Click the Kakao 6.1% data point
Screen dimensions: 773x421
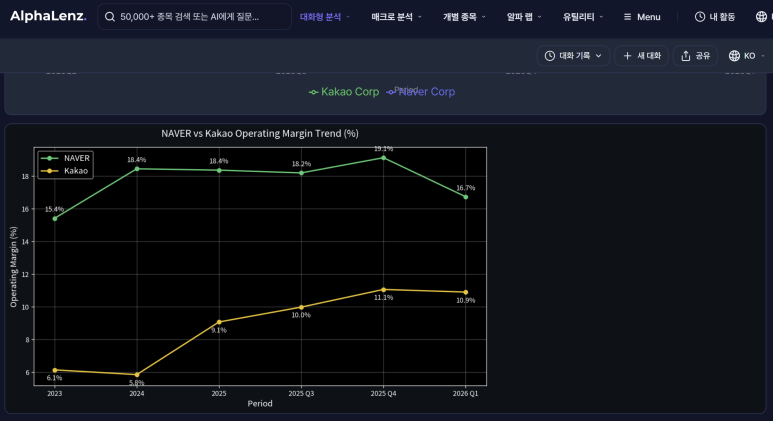click(x=55, y=370)
